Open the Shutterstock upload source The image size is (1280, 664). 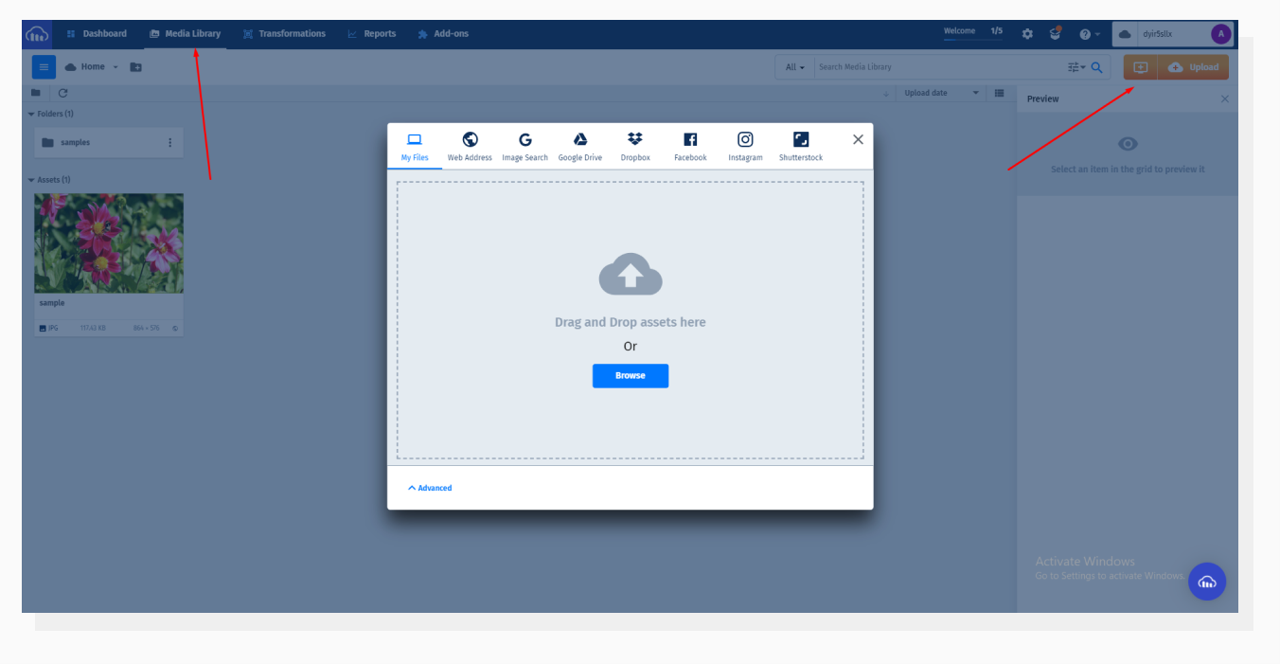800,145
